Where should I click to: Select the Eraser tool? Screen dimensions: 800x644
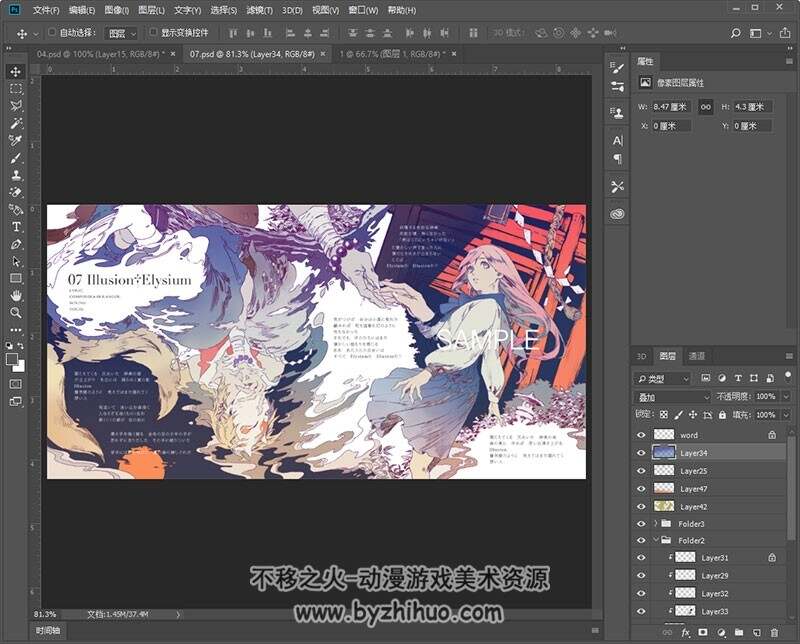(x=16, y=192)
